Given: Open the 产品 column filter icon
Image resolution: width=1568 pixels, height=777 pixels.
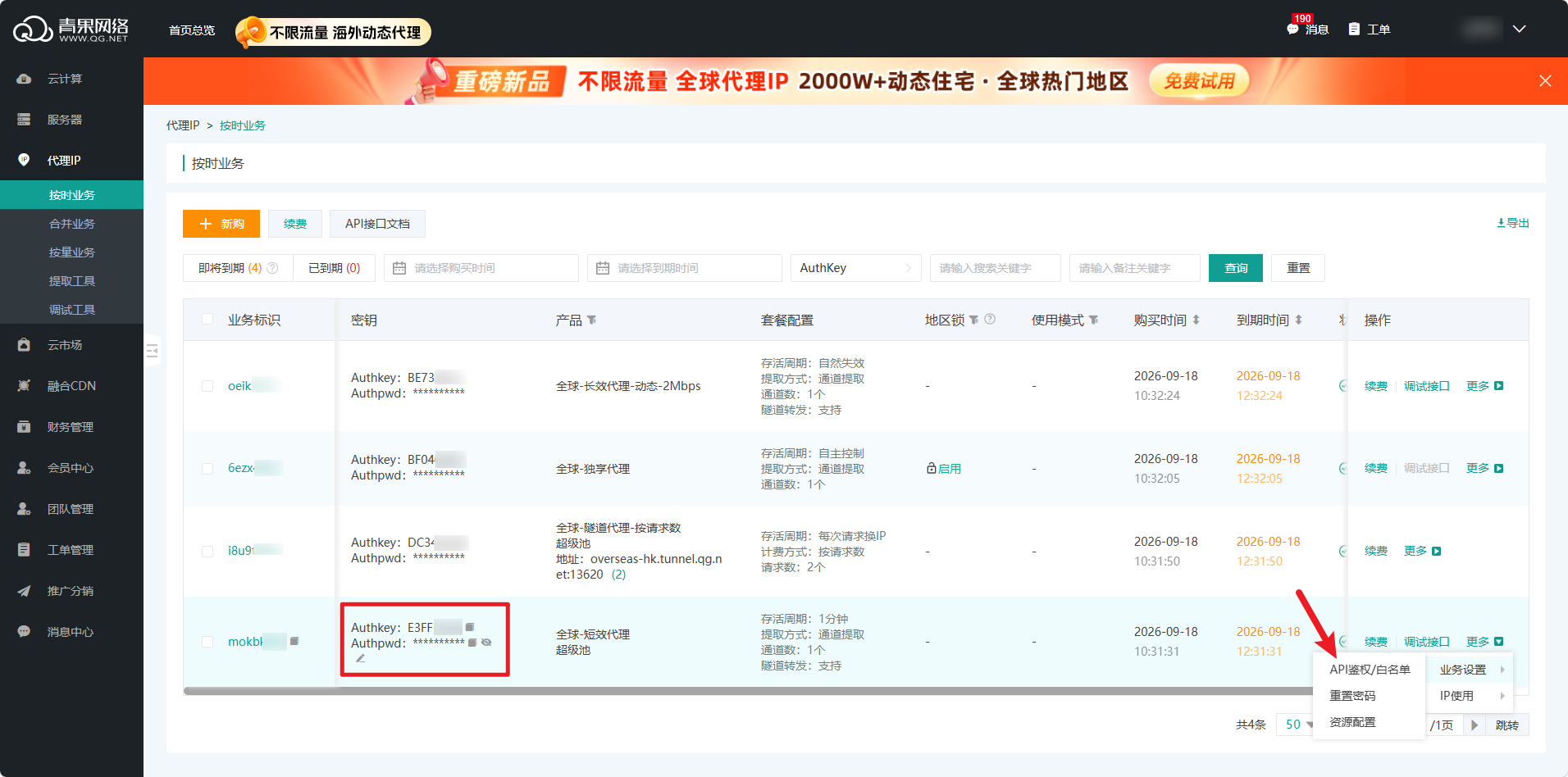Looking at the screenshot, I should point(591,320).
